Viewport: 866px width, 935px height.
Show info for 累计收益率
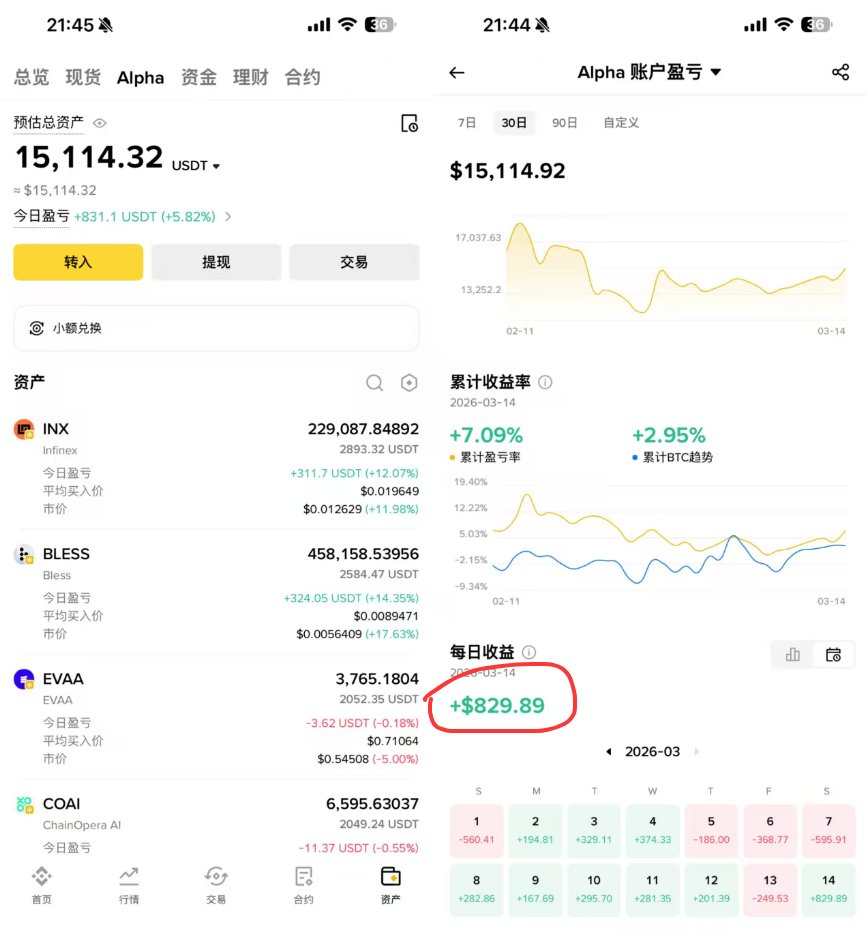pos(545,382)
